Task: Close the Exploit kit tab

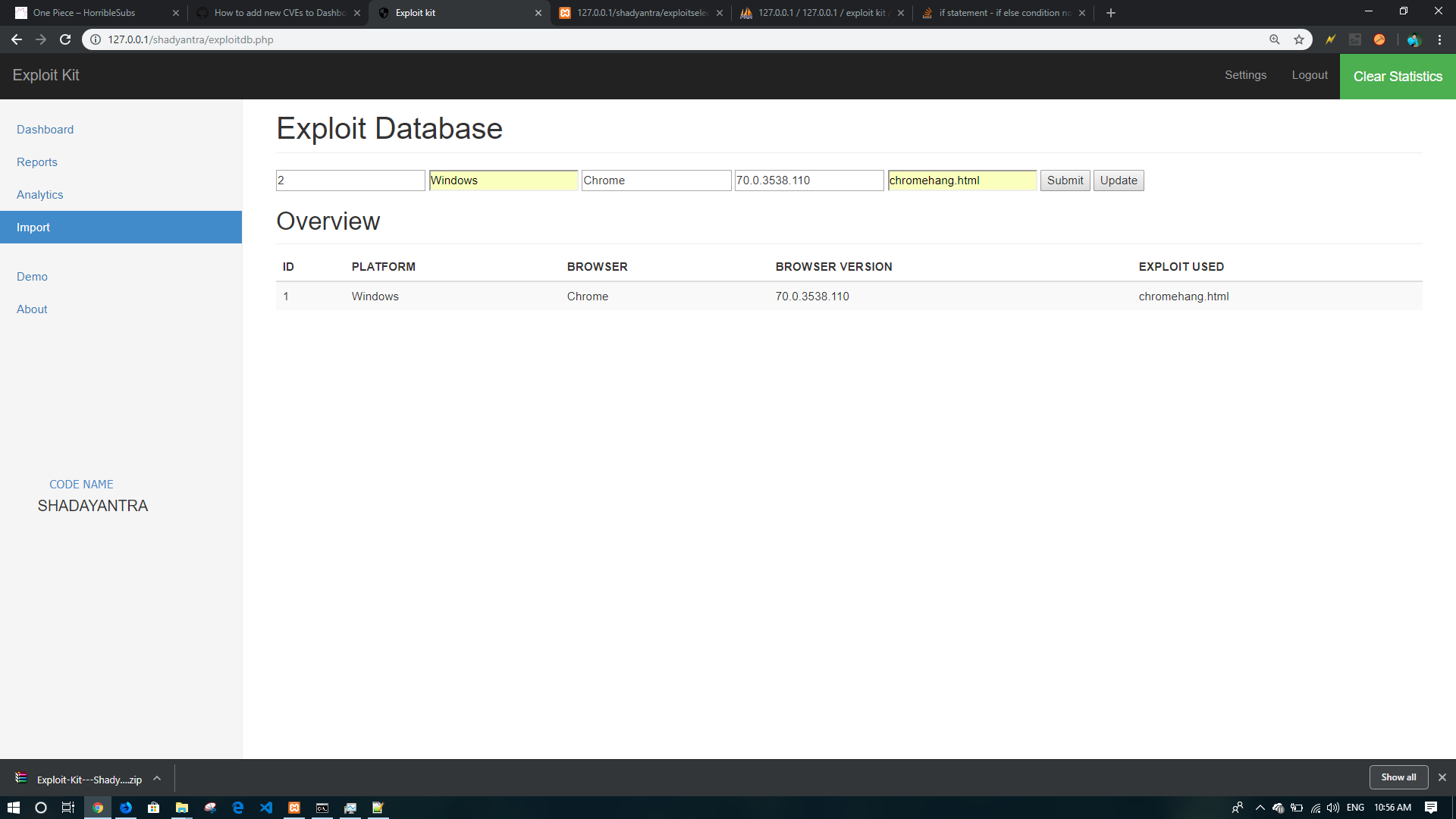Action: [x=538, y=13]
